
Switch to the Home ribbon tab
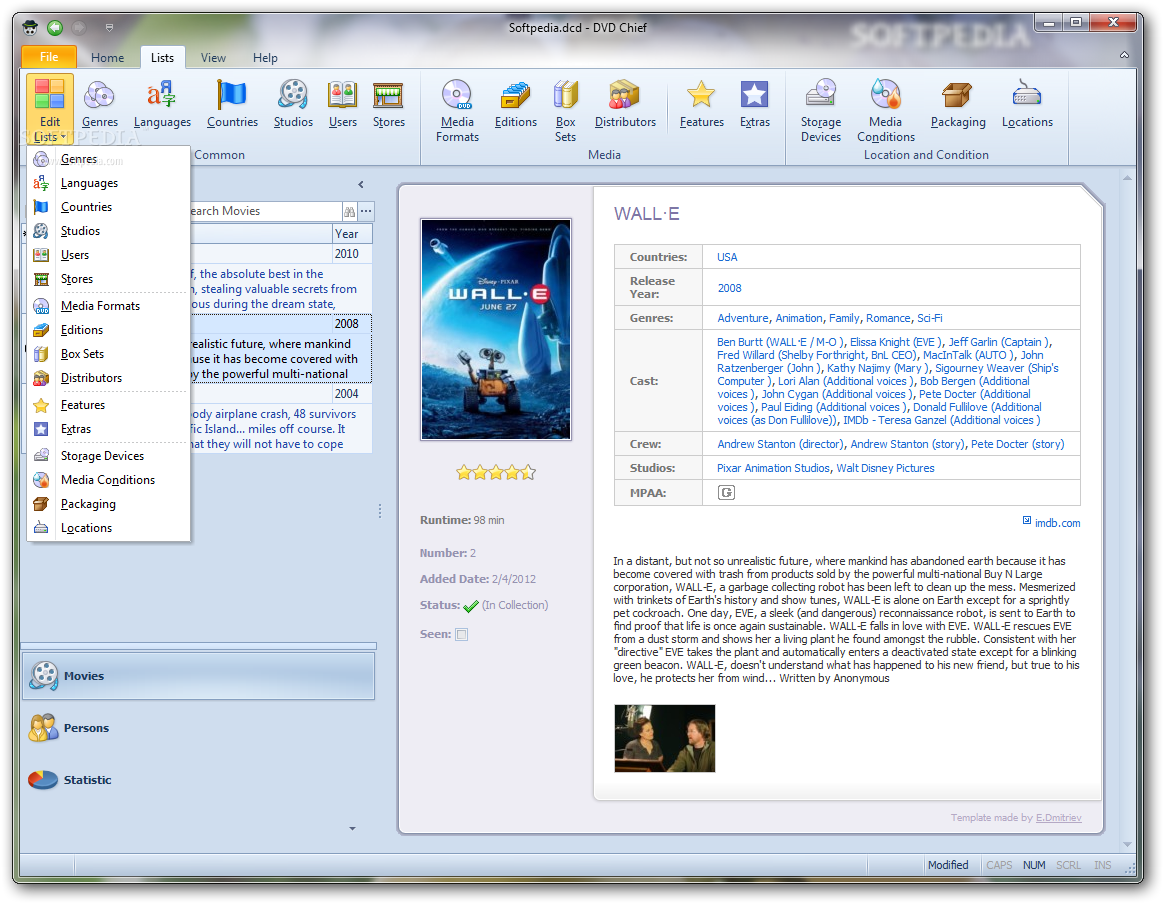[x=108, y=57]
